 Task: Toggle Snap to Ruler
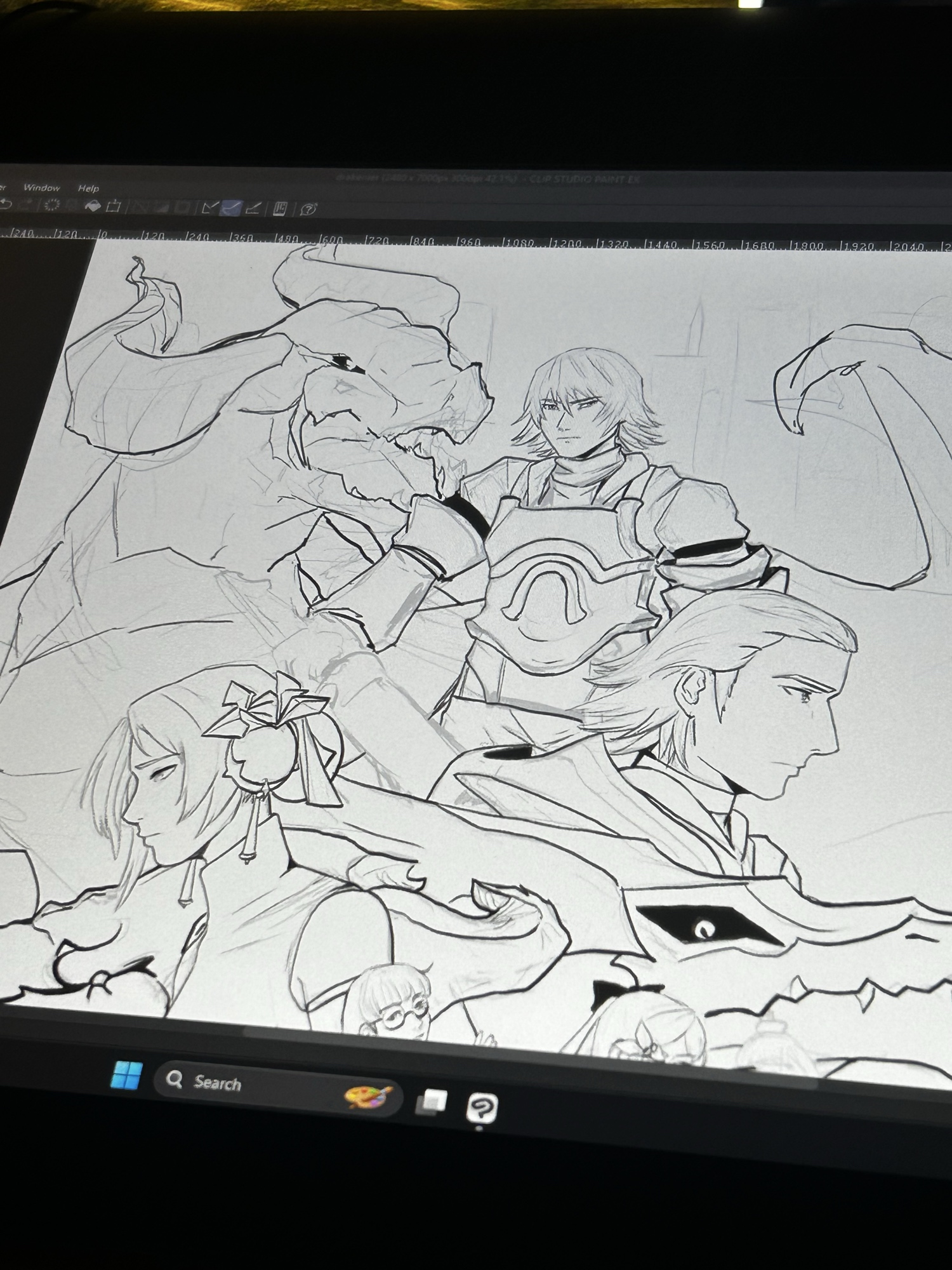coord(209,208)
